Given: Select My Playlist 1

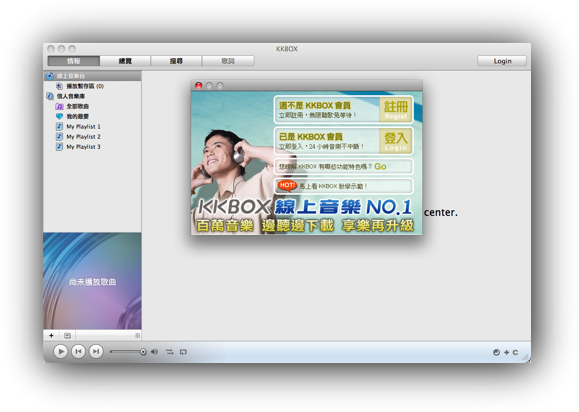Looking at the screenshot, I should tap(83, 127).
